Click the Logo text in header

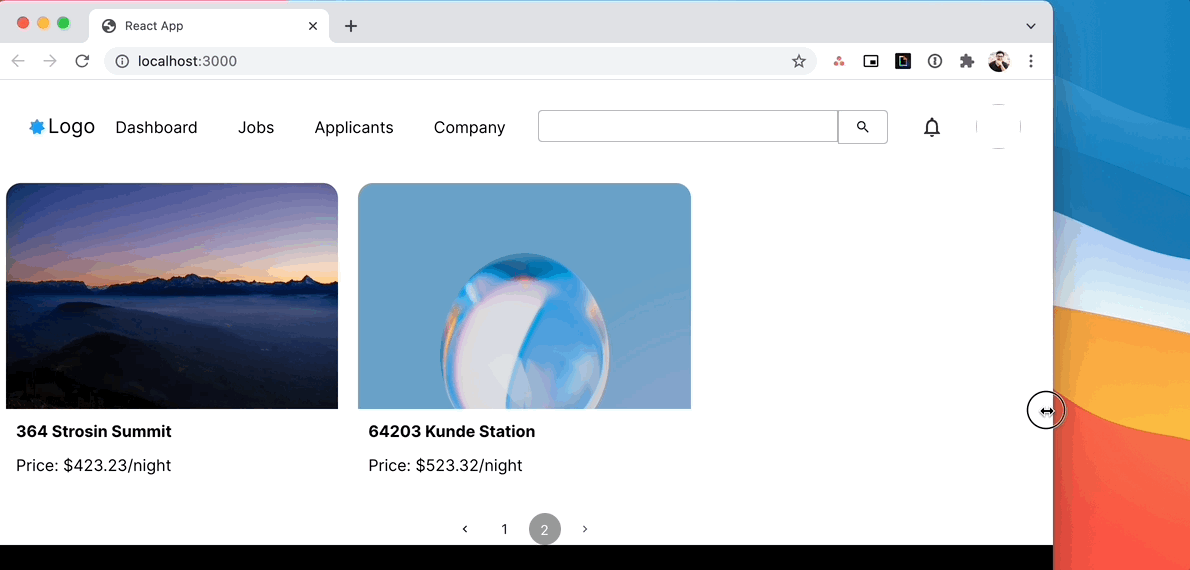(71, 127)
